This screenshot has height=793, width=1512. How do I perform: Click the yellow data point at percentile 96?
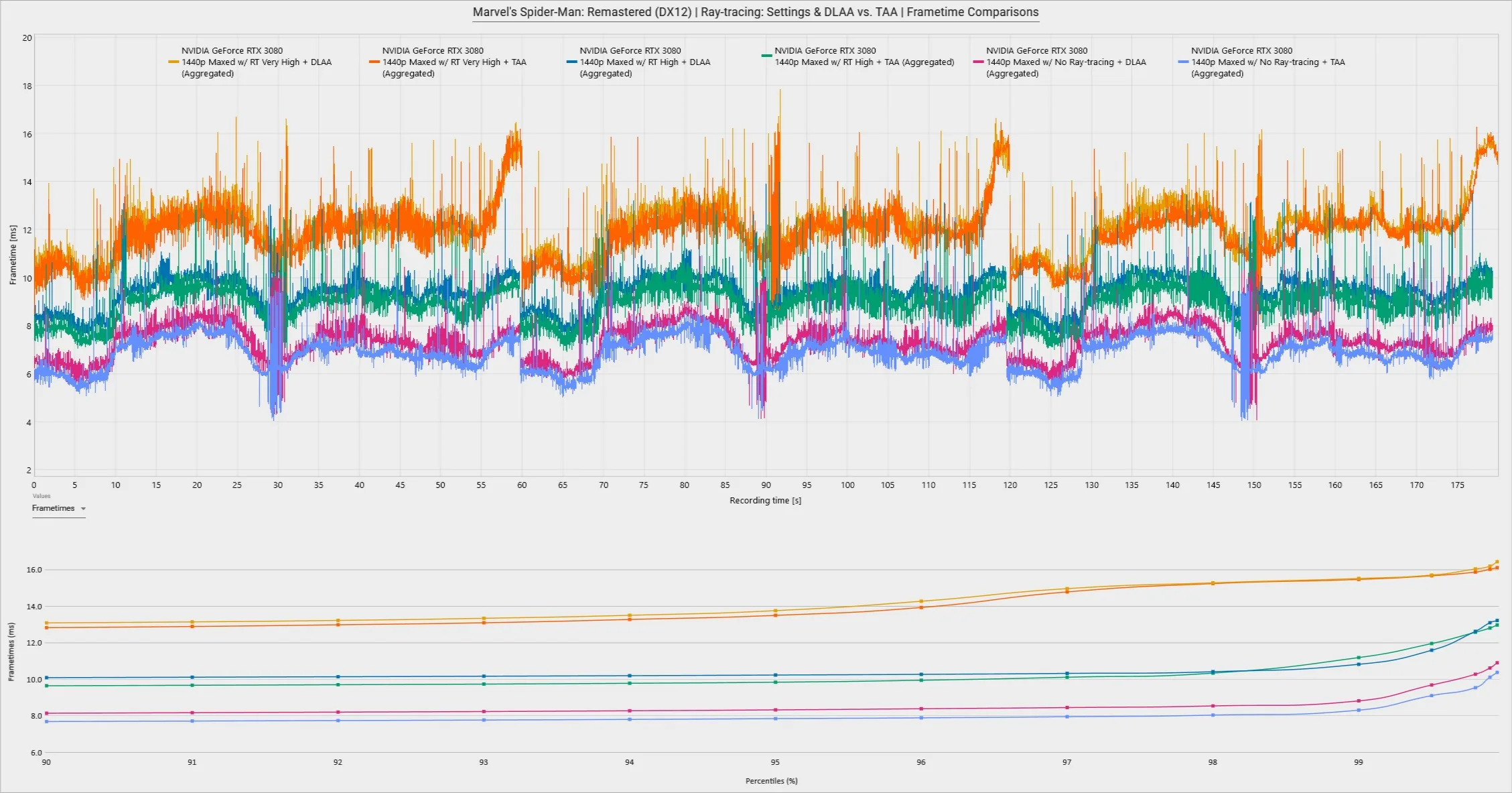(x=921, y=601)
